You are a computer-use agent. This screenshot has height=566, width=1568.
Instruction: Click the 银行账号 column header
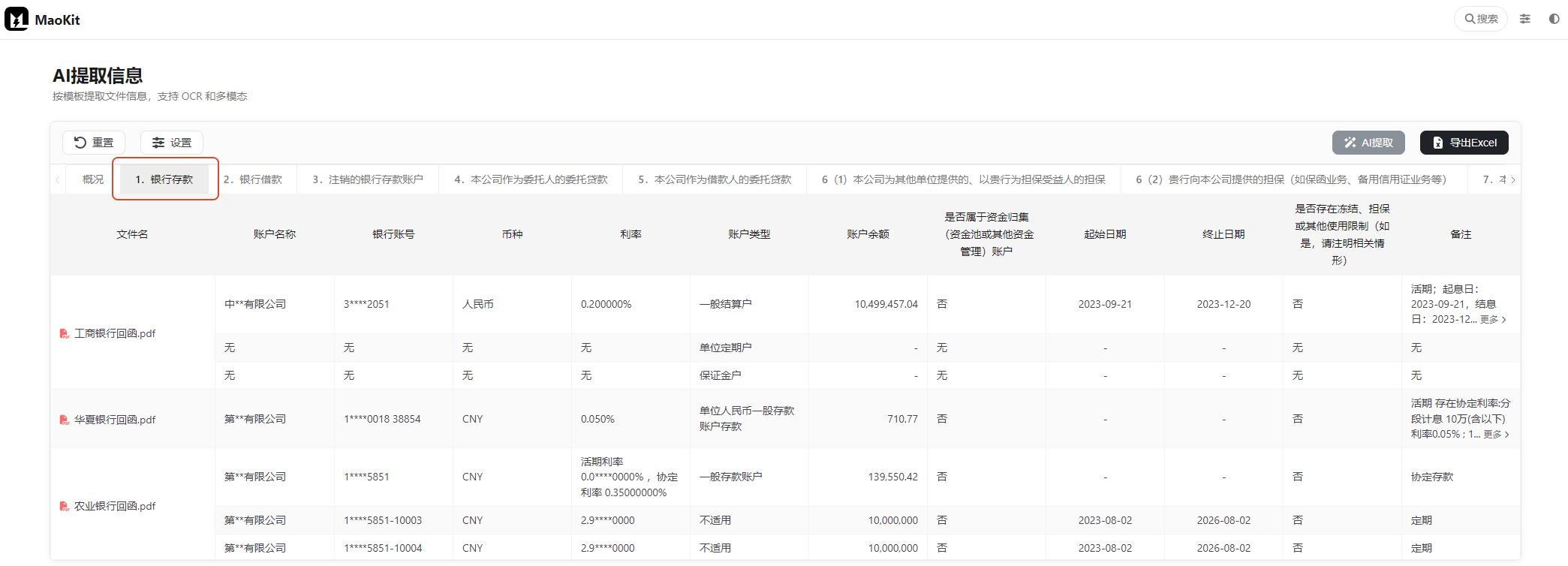click(393, 234)
